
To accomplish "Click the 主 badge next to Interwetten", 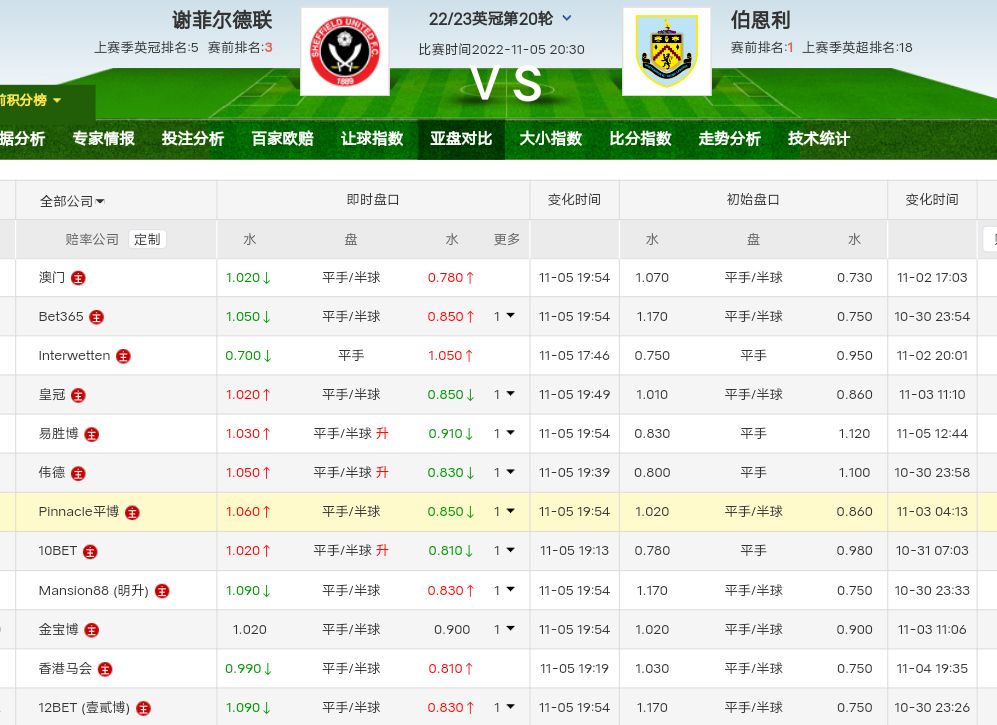I will click(x=123, y=356).
